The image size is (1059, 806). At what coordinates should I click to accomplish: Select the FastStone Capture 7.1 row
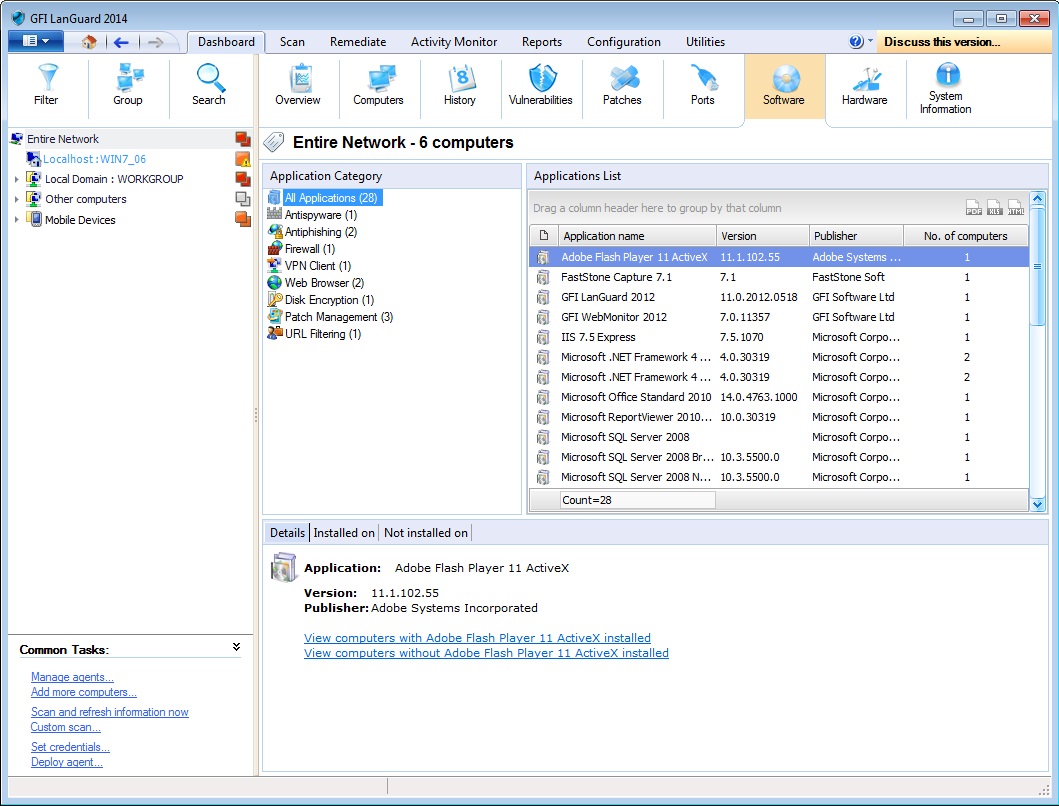(x=779, y=277)
